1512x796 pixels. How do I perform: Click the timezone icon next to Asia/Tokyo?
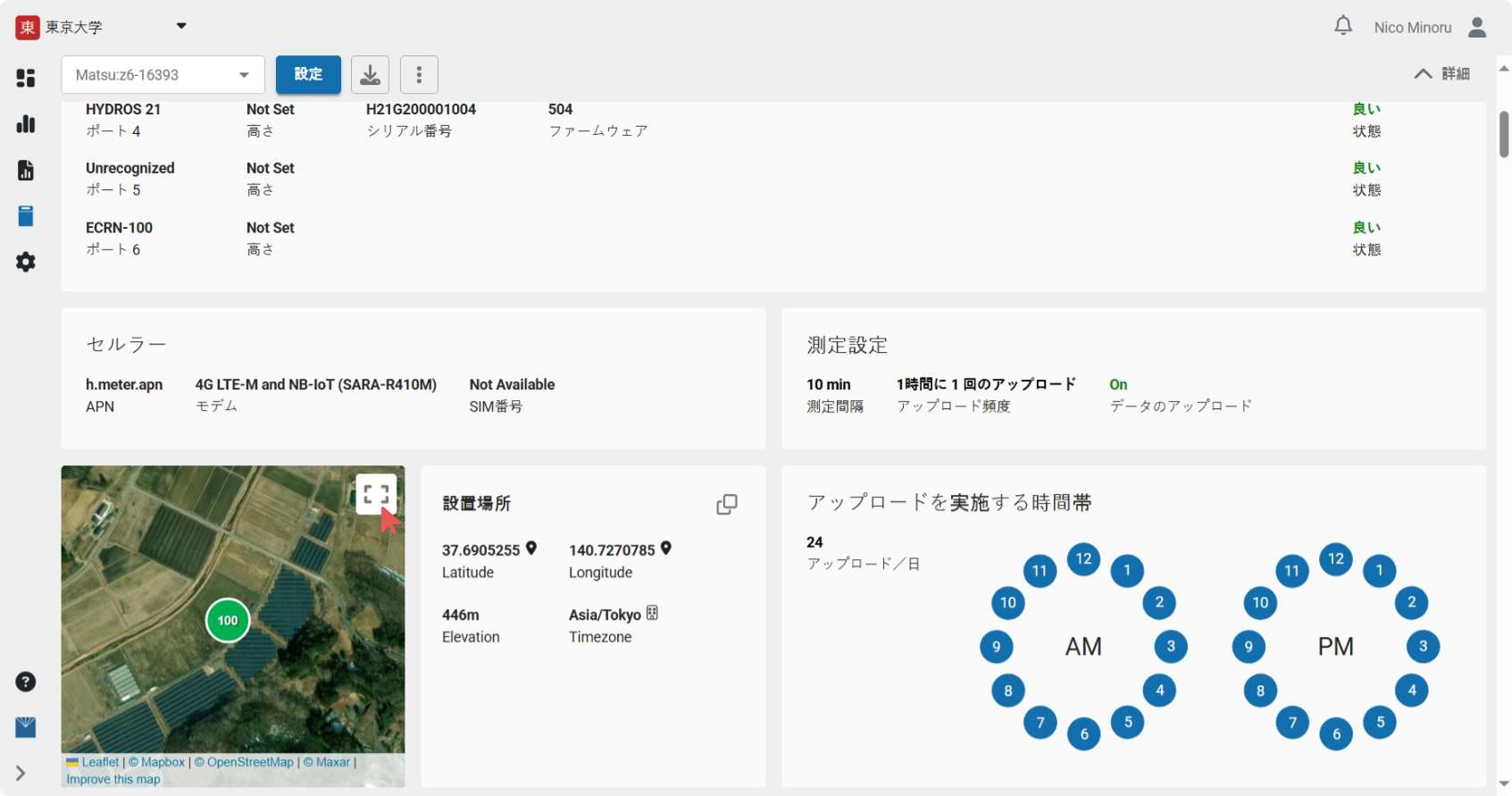pos(652,613)
